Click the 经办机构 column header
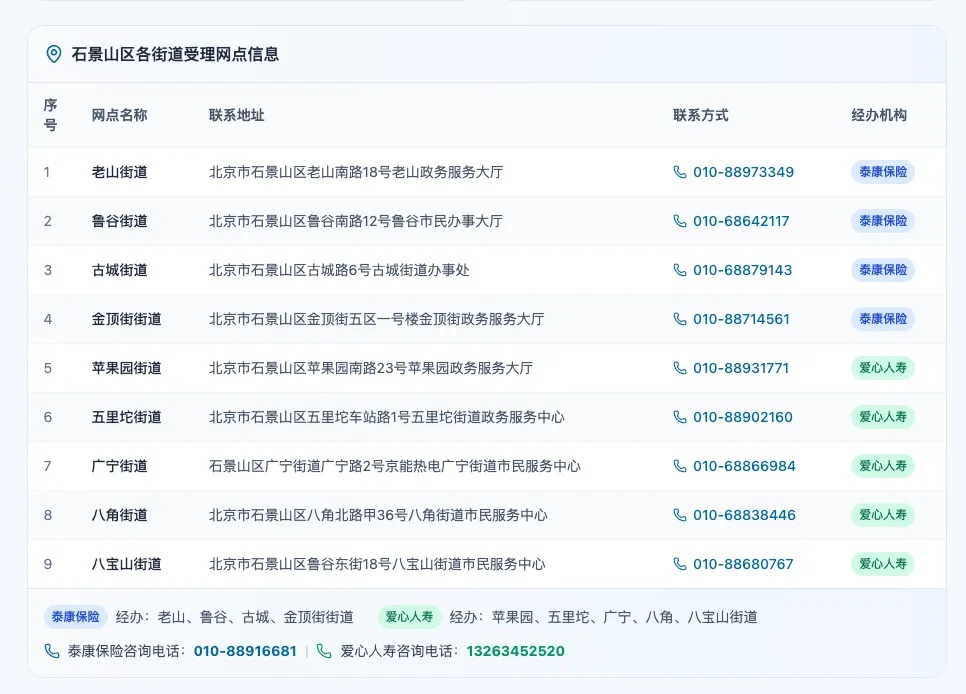This screenshot has height=694, width=966. point(878,115)
